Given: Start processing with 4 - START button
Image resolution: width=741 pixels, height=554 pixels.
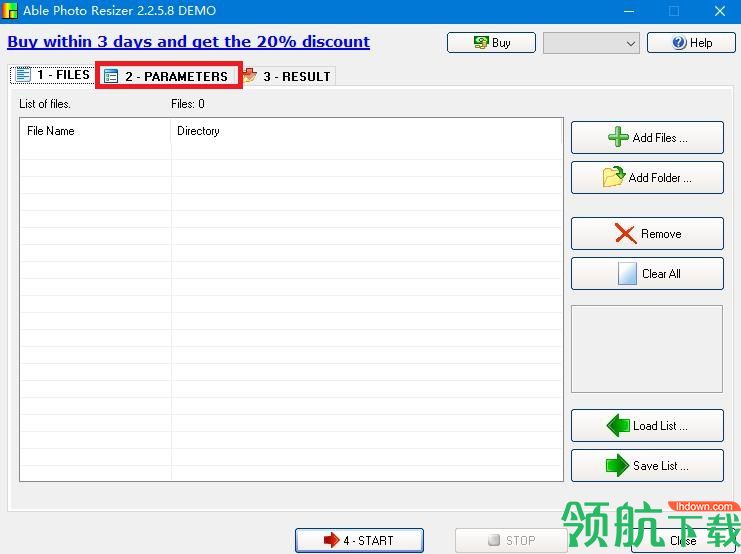Looking at the screenshot, I should [x=359, y=540].
